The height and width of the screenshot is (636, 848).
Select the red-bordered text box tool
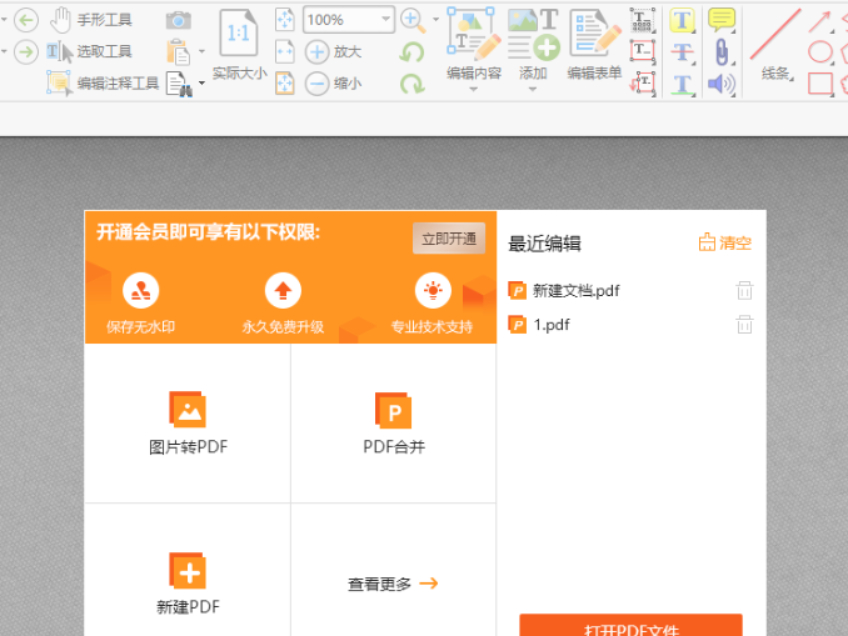(x=642, y=52)
